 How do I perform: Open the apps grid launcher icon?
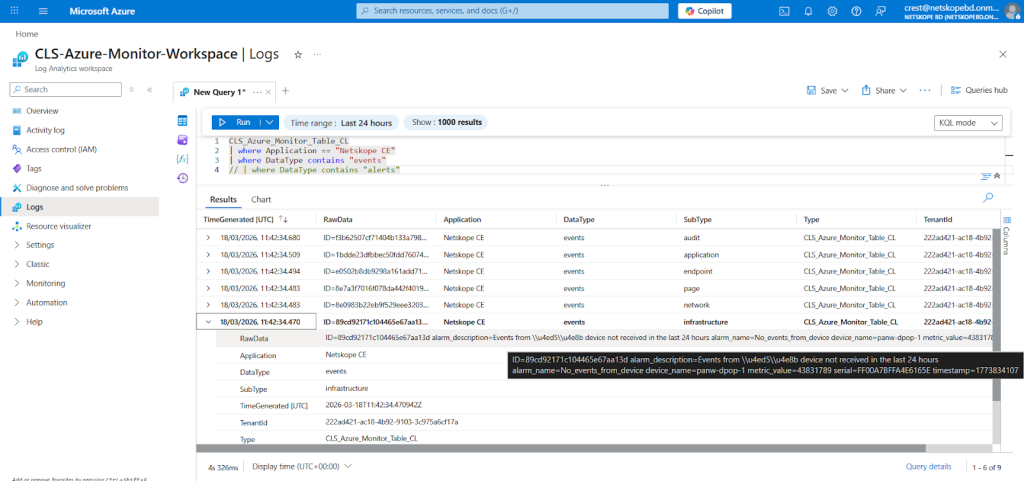[x=14, y=11]
